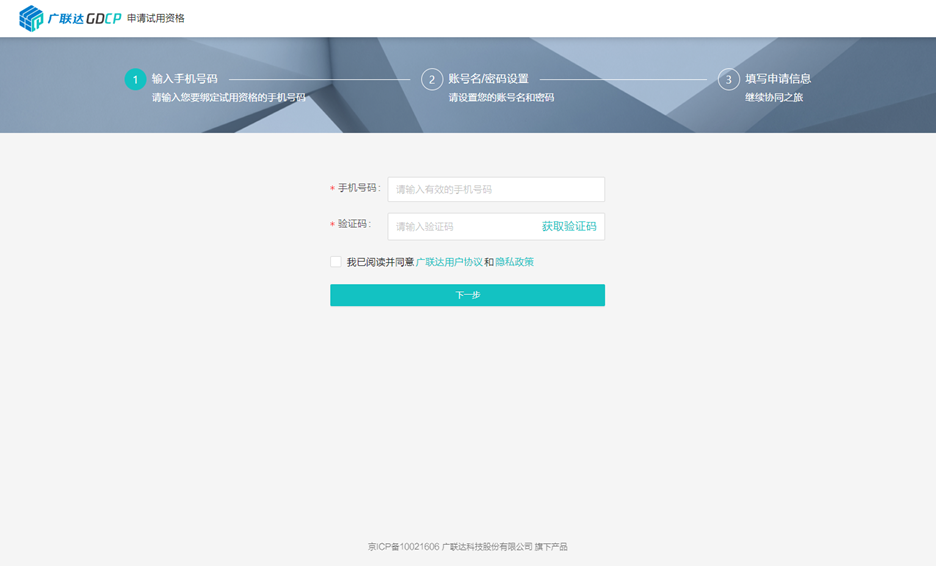Image resolution: width=936 pixels, height=566 pixels.
Task: Click the 京ICP备10021606 footer text
Action: pyautogui.click(x=404, y=546)
